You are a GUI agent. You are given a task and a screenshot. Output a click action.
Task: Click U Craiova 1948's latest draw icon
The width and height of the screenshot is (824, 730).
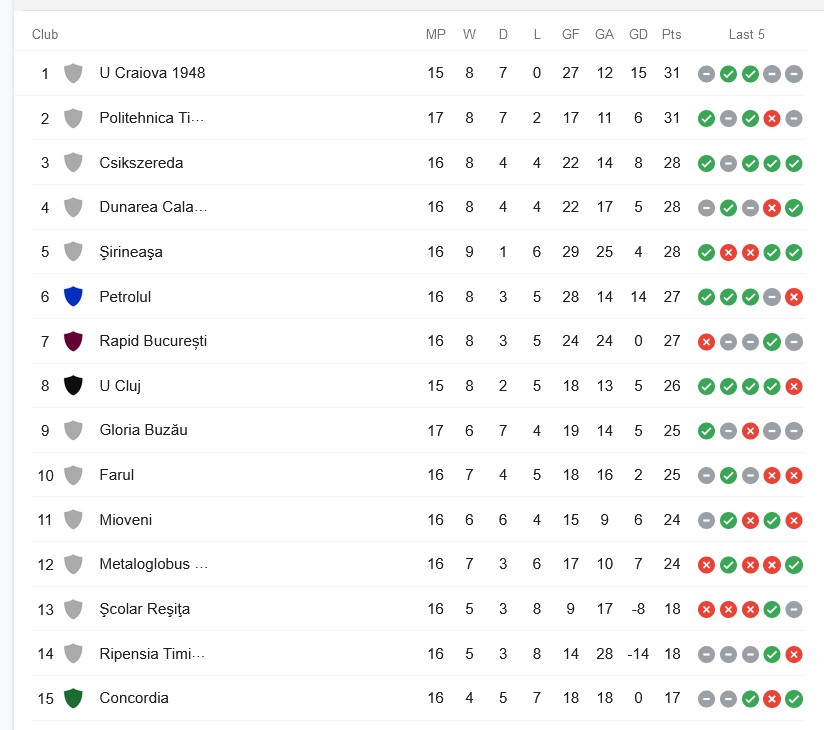(794, 74)
